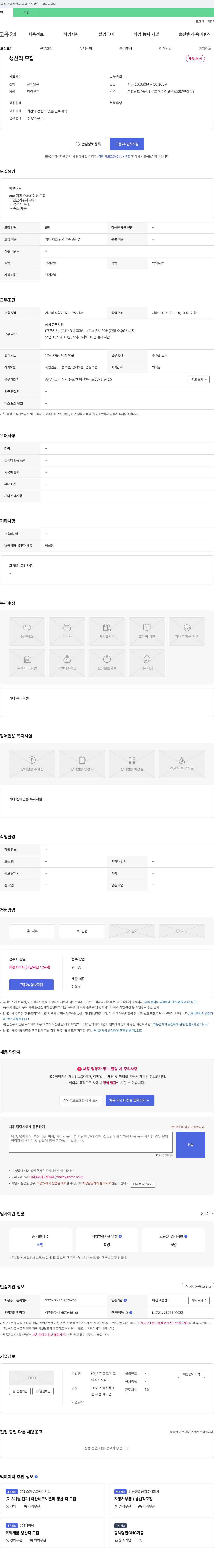Open the 직업 능력 개발 main menu

(146, 35)
